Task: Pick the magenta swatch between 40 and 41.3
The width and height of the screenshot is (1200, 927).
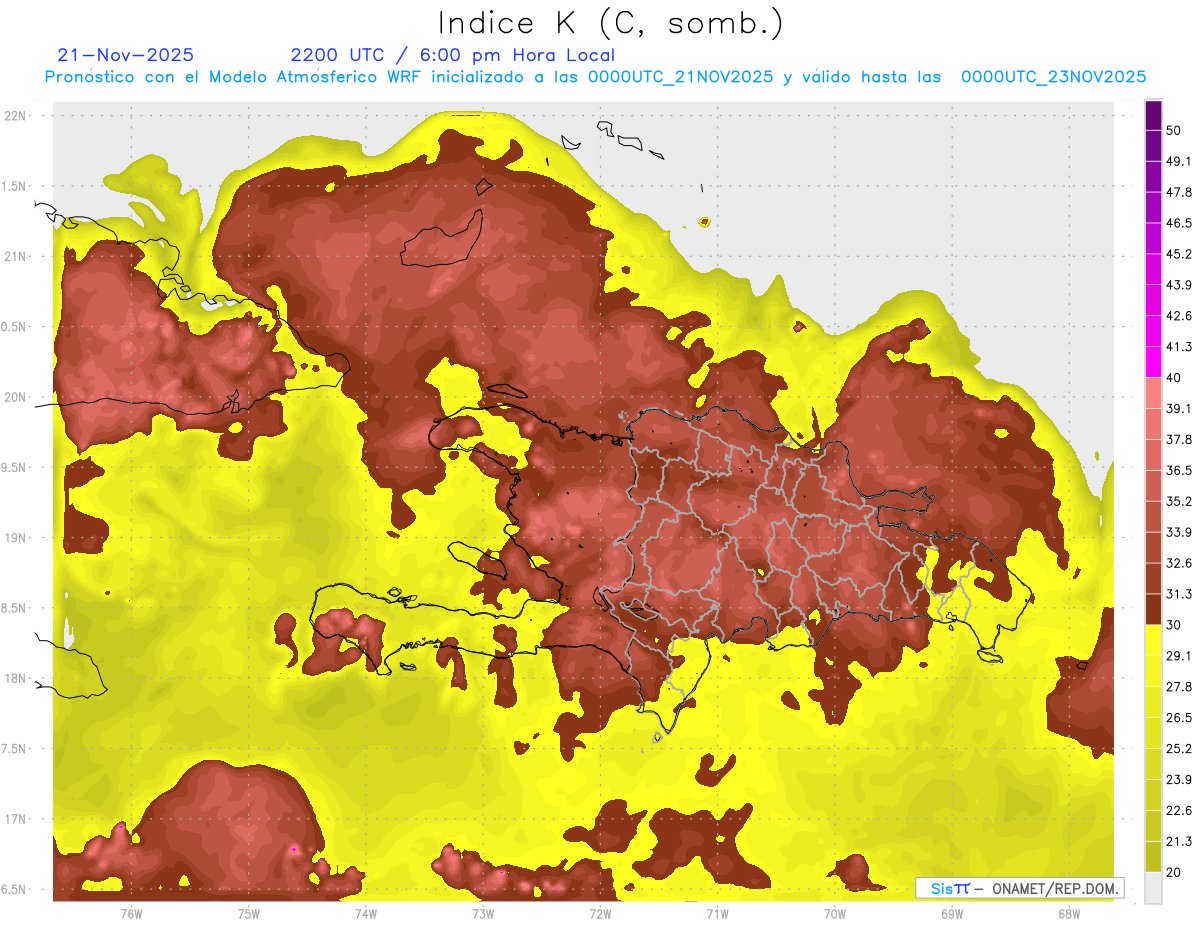Action: point(1153,362)
